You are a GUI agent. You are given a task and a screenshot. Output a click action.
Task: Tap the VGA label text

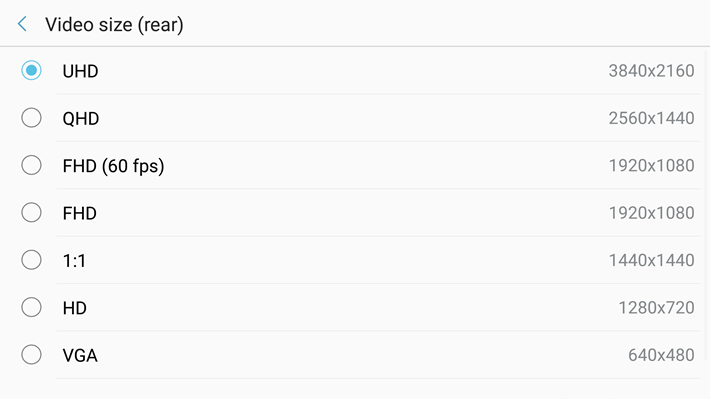[x=80, y=356]
